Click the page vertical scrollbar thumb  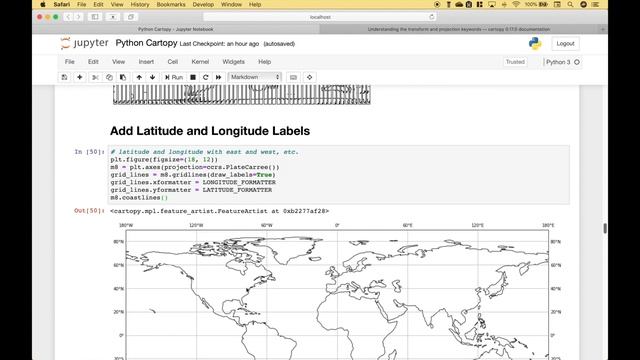pyautogui.click(x=605, y=229)
